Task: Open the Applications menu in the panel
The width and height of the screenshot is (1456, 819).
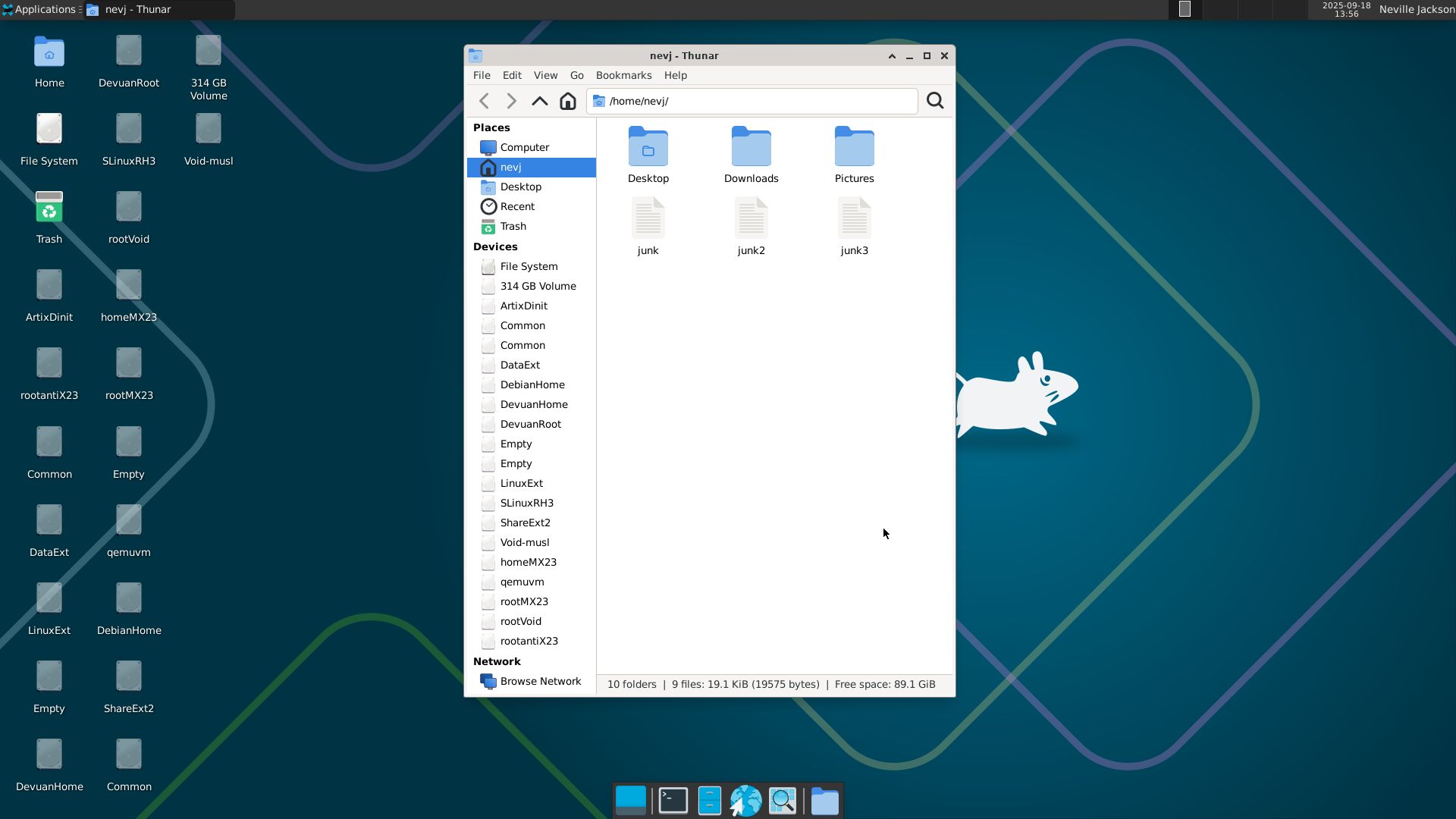Action: coord(40,9)
